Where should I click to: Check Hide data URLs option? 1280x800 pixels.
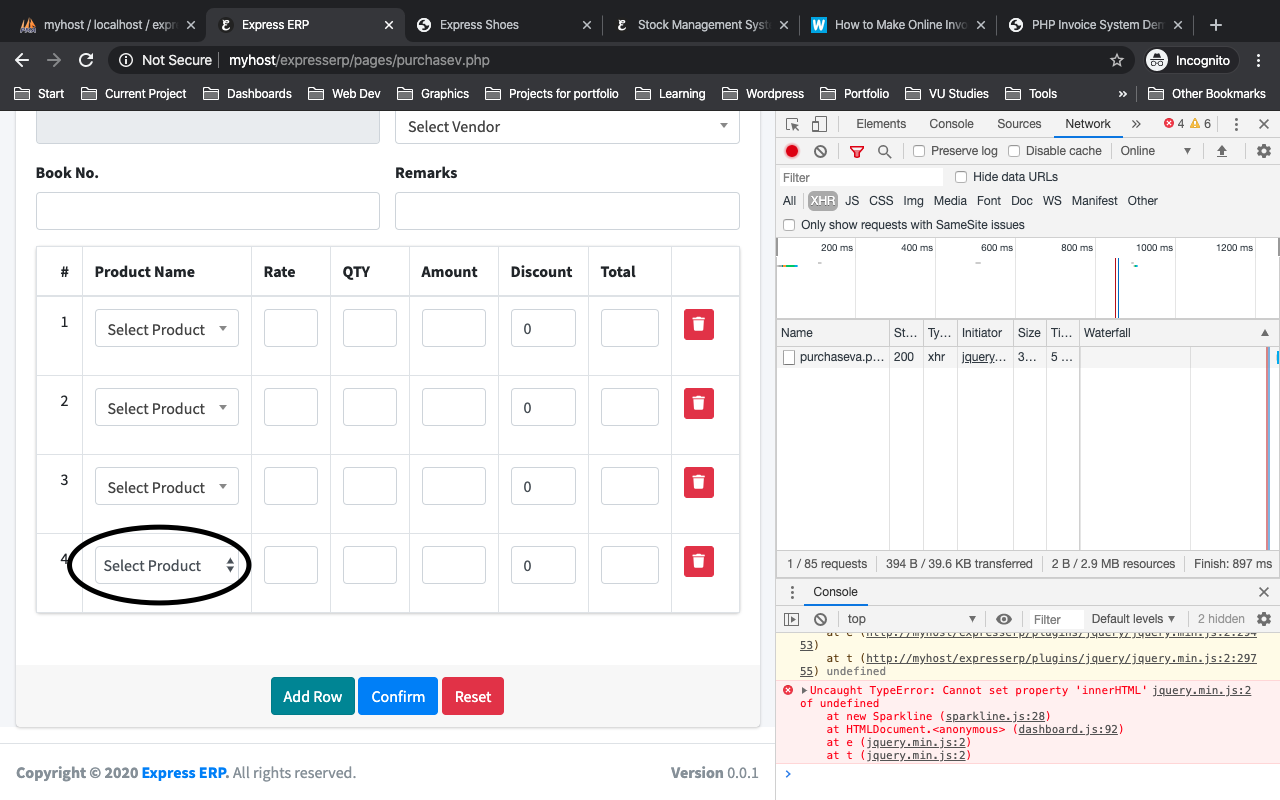tap(960, 176)
